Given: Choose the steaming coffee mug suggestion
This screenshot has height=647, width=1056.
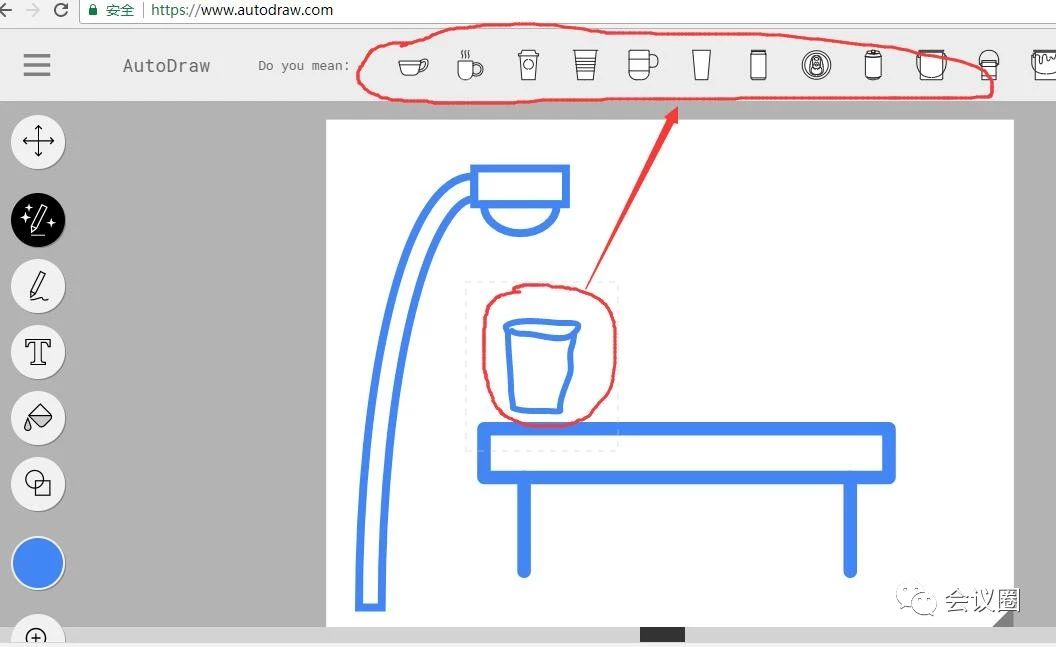Looking at the screenshot, I should 469,65.
